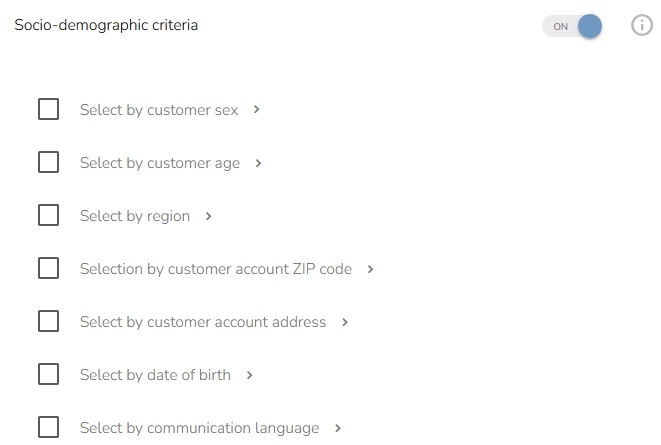
Task: Check the customer account ZIP code checkbox
Action: tap(48, 268)
